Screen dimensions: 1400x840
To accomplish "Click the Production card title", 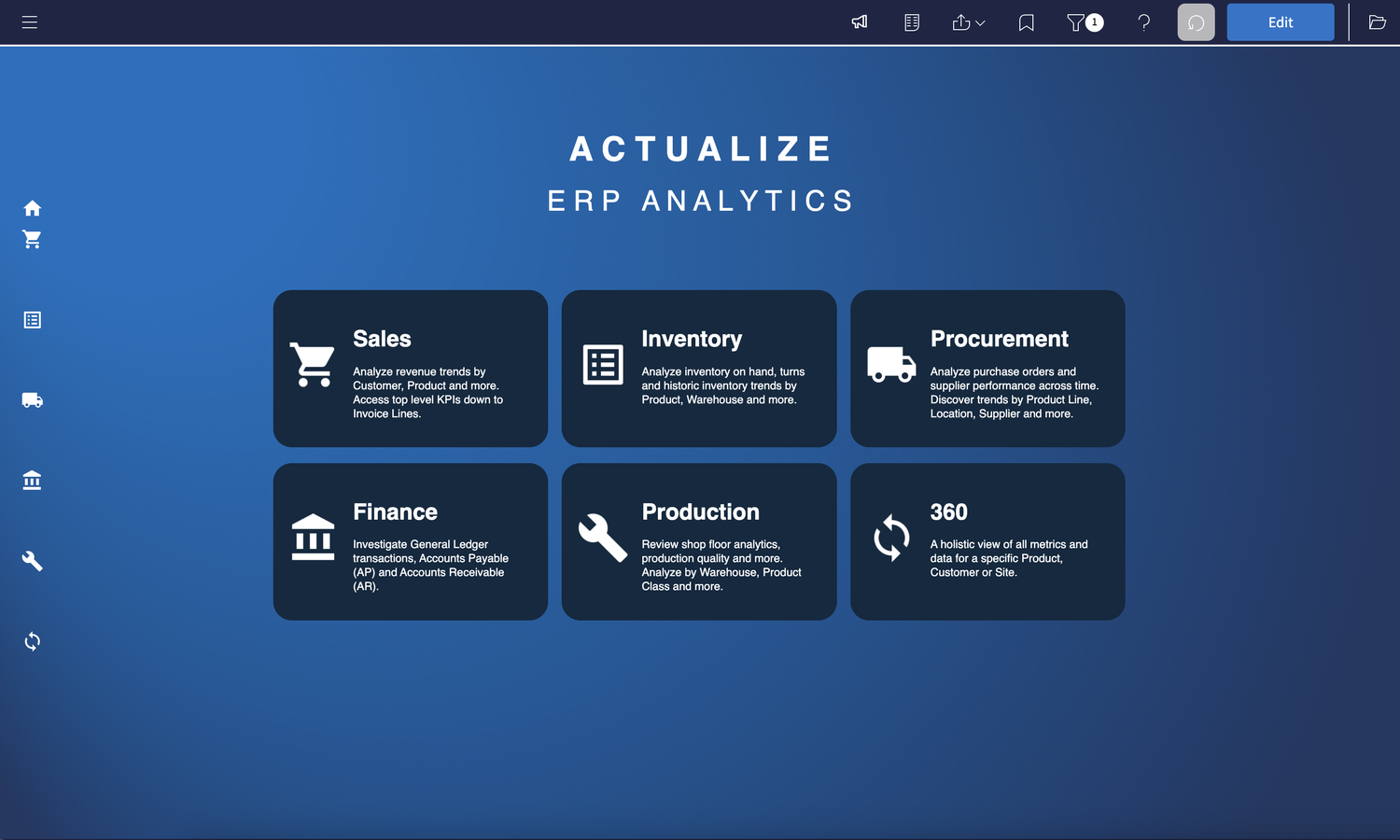I will (x=700, y=511).
